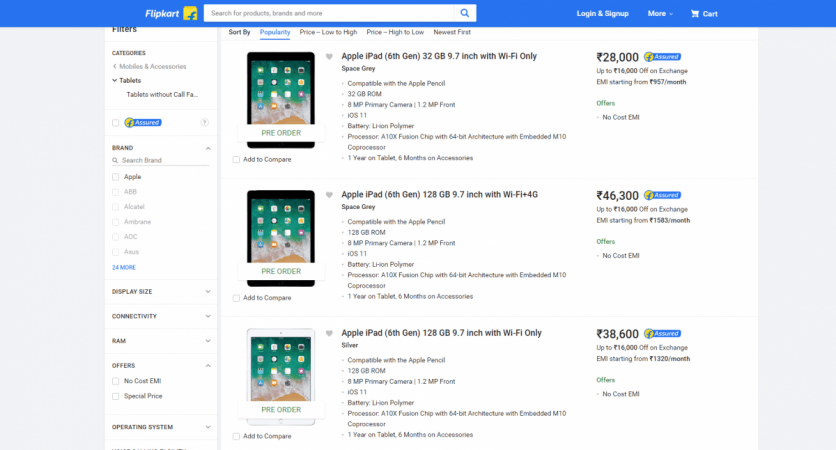Image resolution: width=836 pixels, height=450 pixels.
Task: Open Apple iPad 128 GB Wi-Fi+4G title
Action: pyautogui.click(x=439, y=195)
